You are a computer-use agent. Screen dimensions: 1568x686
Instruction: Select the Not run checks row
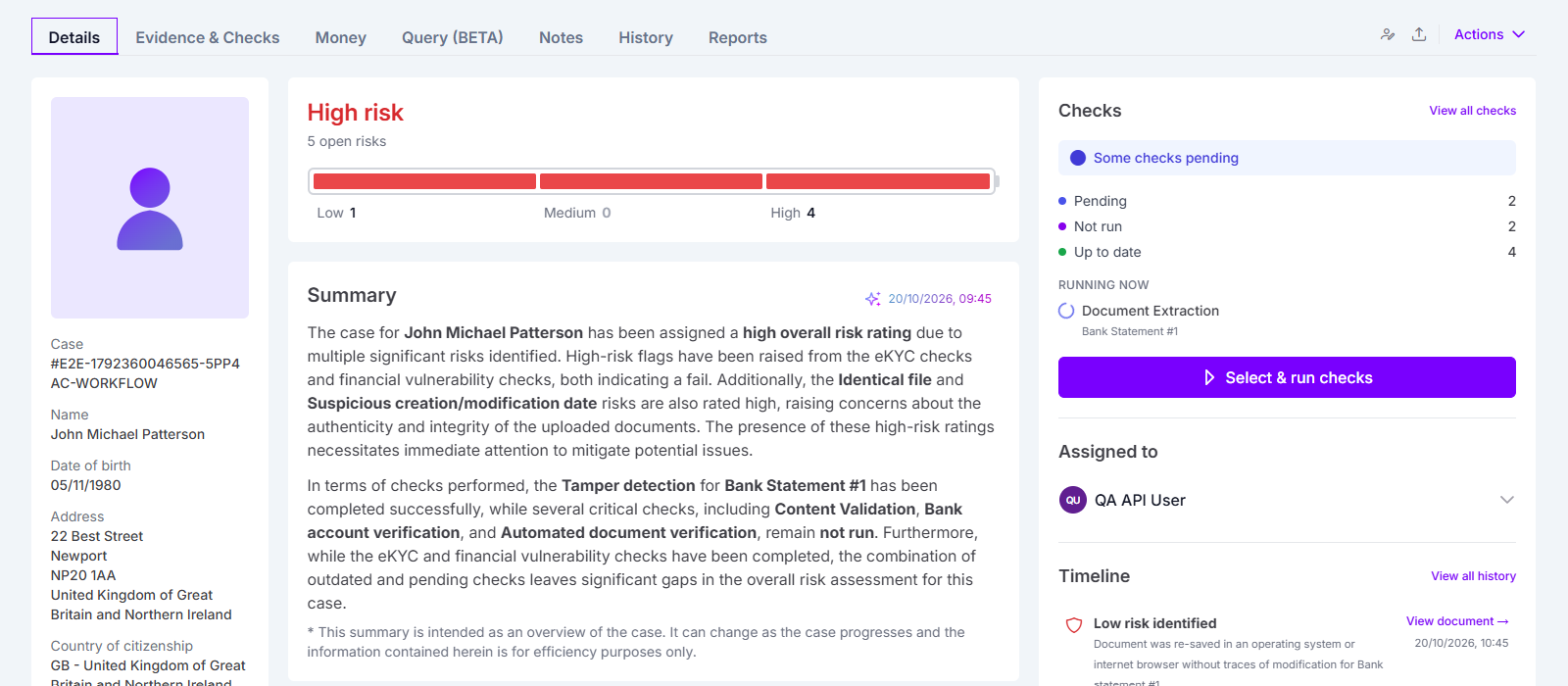[x=1287, y=226]
